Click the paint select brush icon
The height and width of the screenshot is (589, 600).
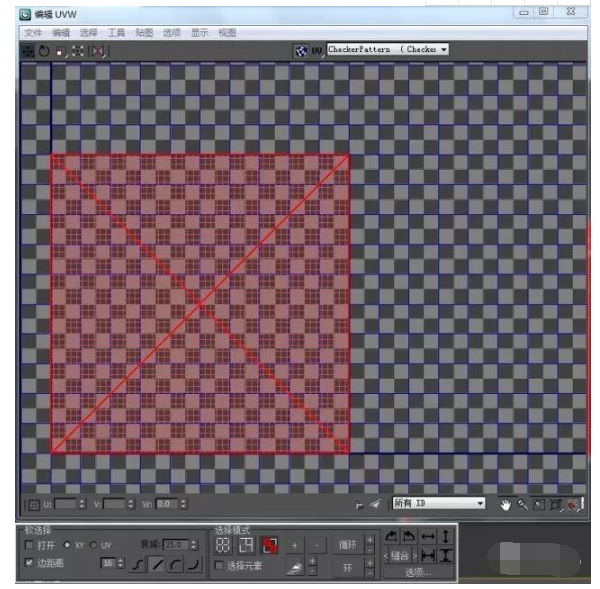point(295,569)
